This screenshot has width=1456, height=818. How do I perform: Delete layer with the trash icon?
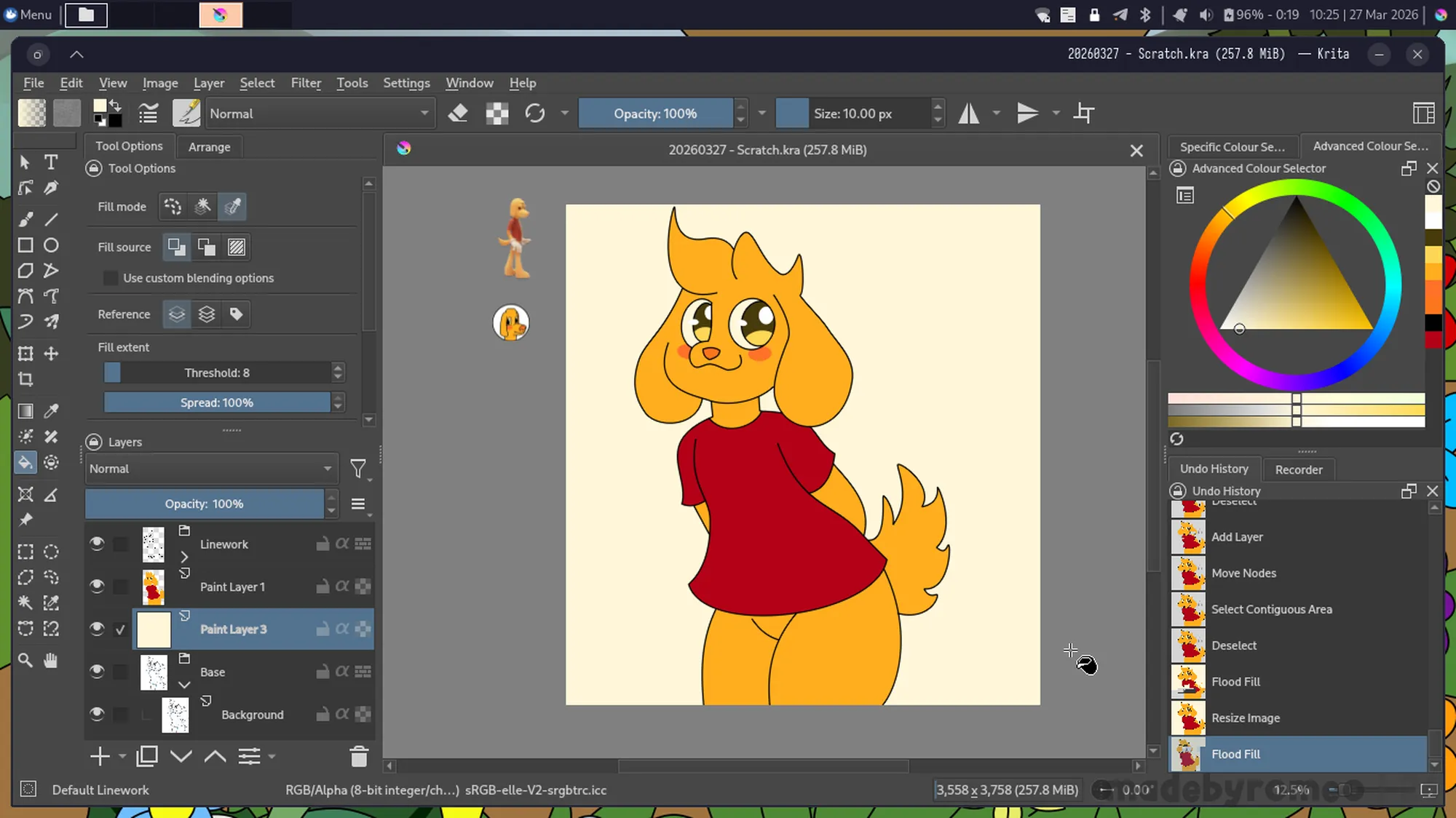(x=359, y=757)
